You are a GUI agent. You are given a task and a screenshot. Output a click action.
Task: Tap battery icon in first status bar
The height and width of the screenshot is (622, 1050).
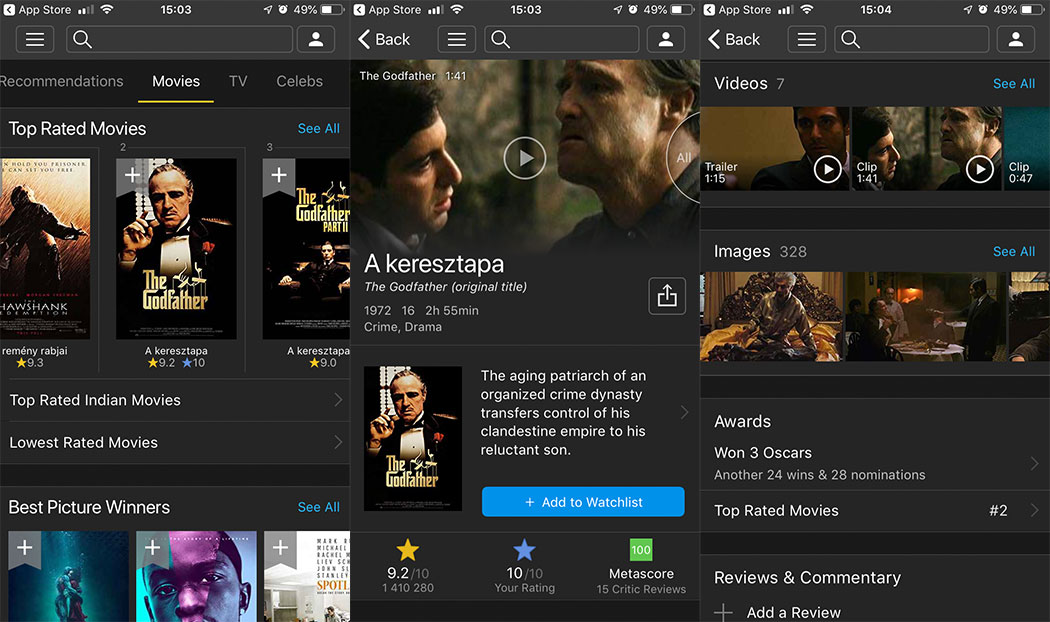[333, 9]
